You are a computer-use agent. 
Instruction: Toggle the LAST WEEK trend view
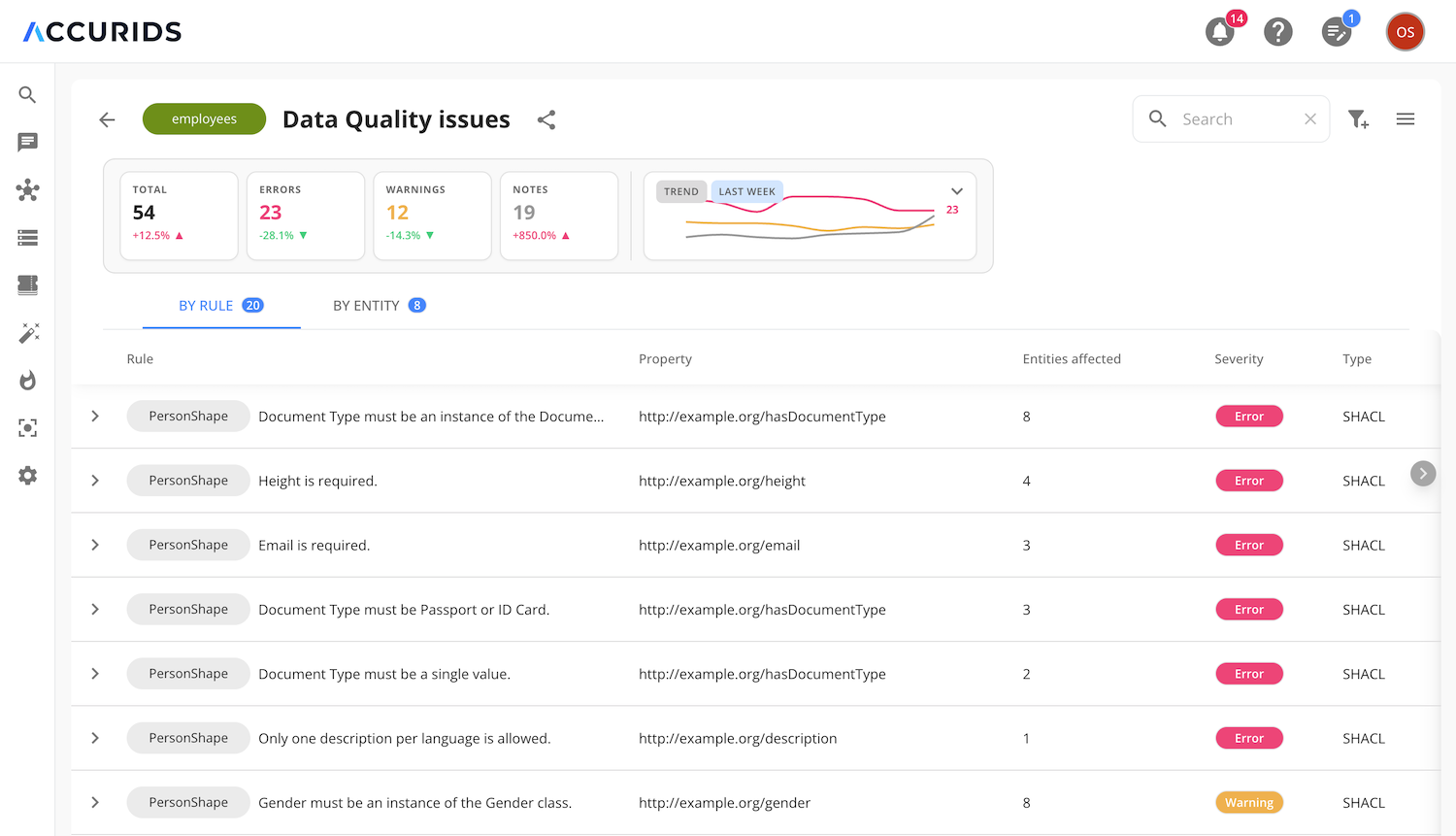pos(746,191)
